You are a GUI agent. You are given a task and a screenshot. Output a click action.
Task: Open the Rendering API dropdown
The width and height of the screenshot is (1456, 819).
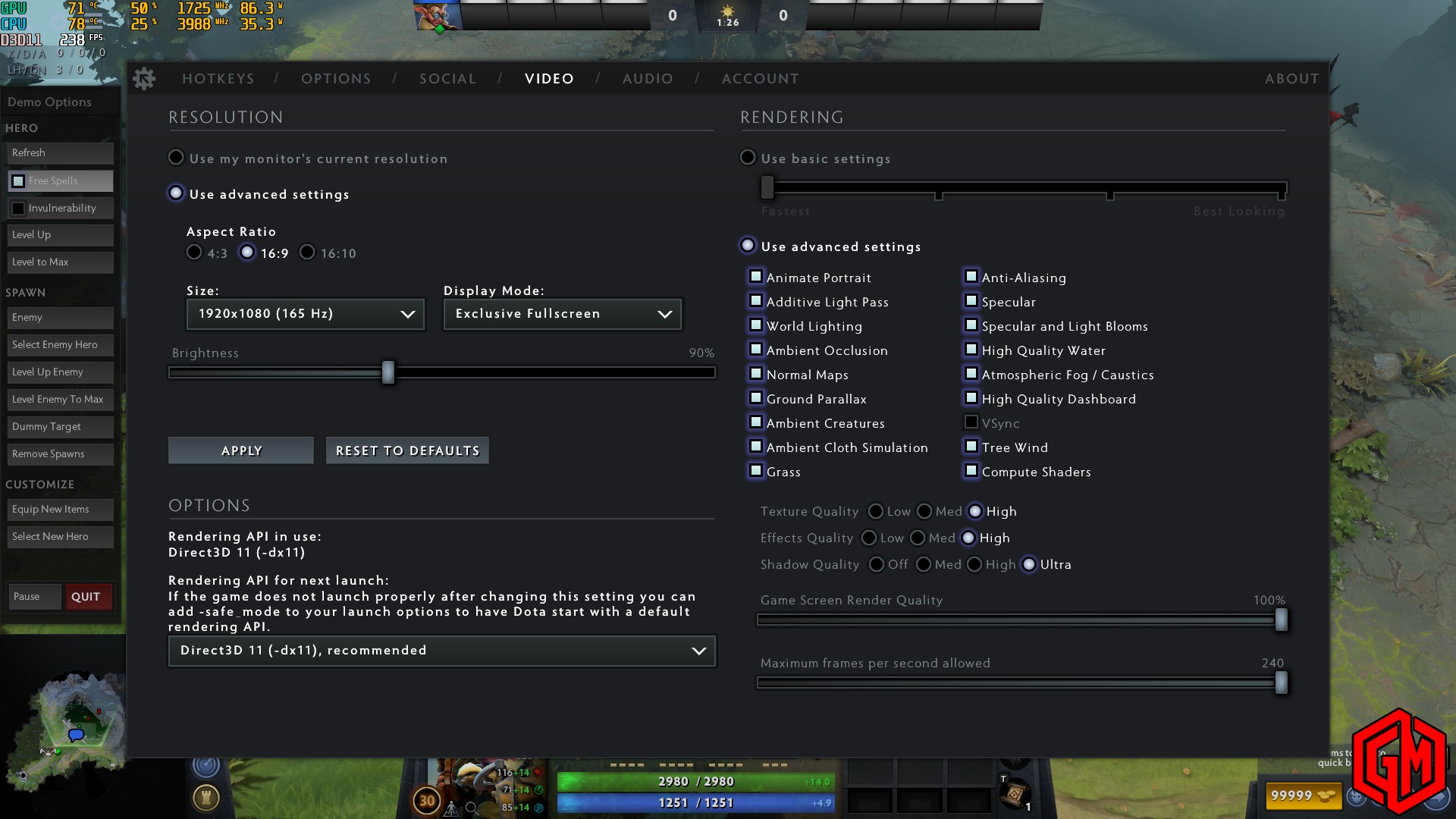click(x=442, y=651)
